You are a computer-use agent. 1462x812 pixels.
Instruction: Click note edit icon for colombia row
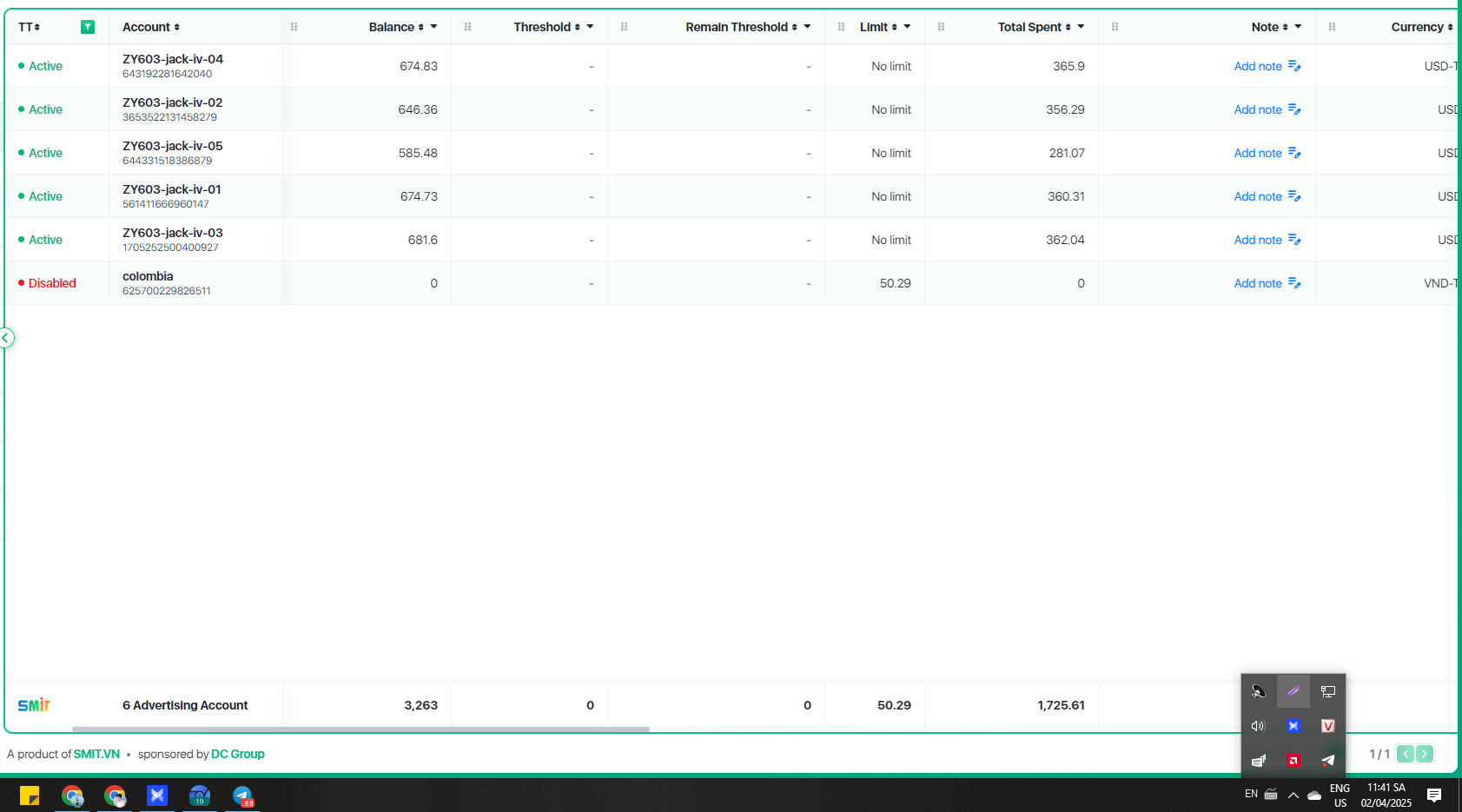(x=1294, y=283)
